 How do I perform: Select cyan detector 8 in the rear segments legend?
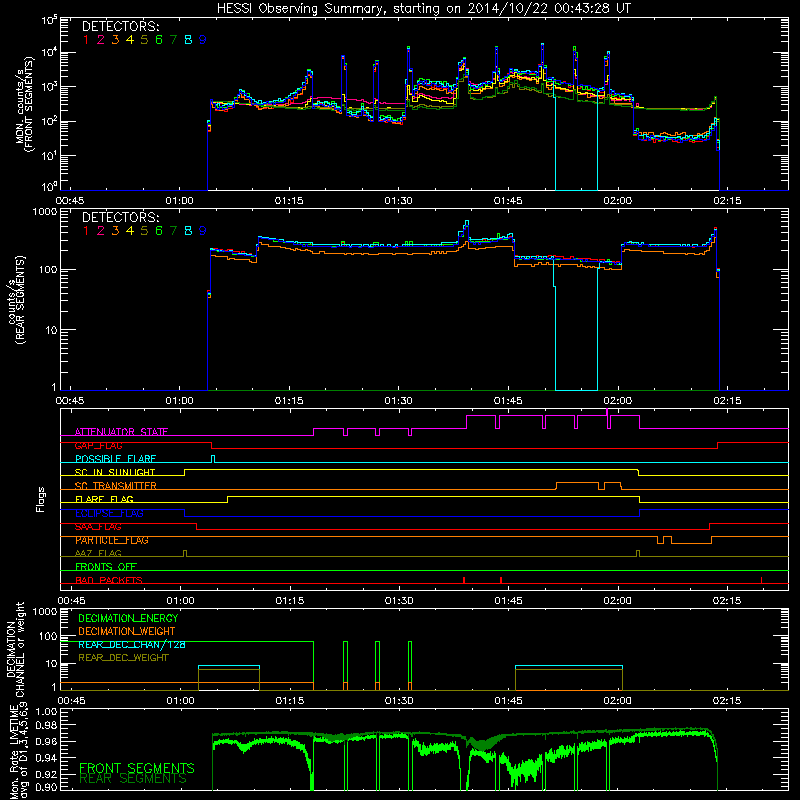[x=188, y=231]
